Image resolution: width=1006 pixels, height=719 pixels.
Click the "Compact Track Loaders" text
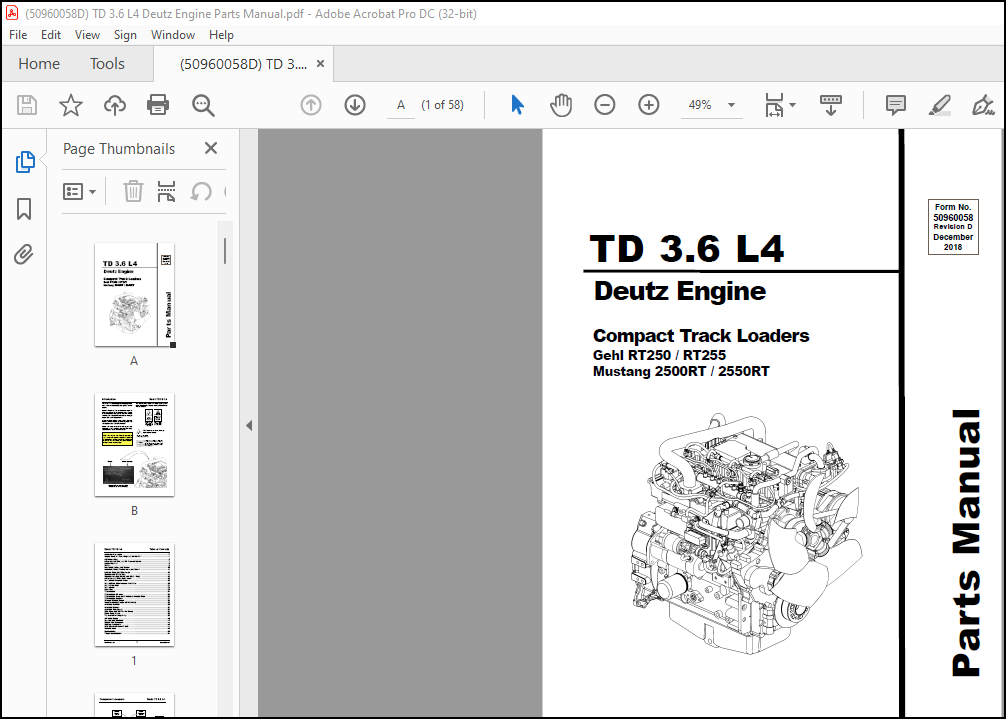pyautogui.click(x=701, y=335)
